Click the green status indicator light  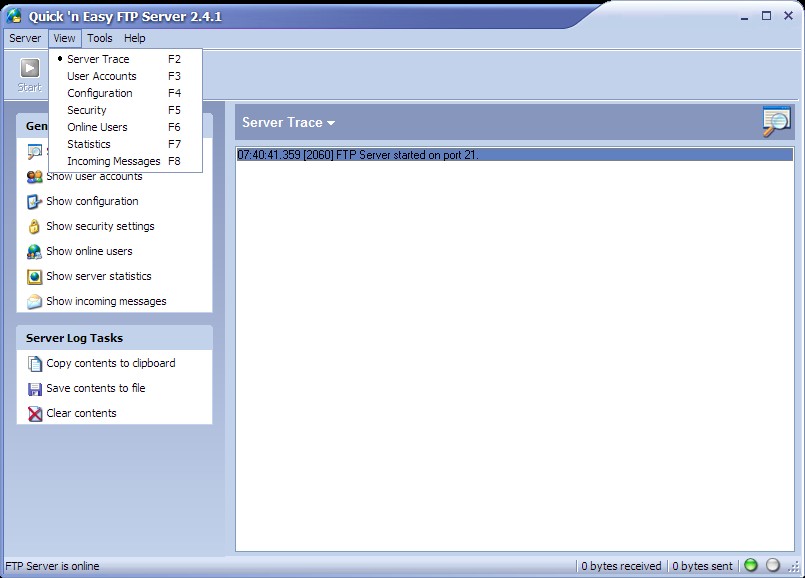point(751,565)
